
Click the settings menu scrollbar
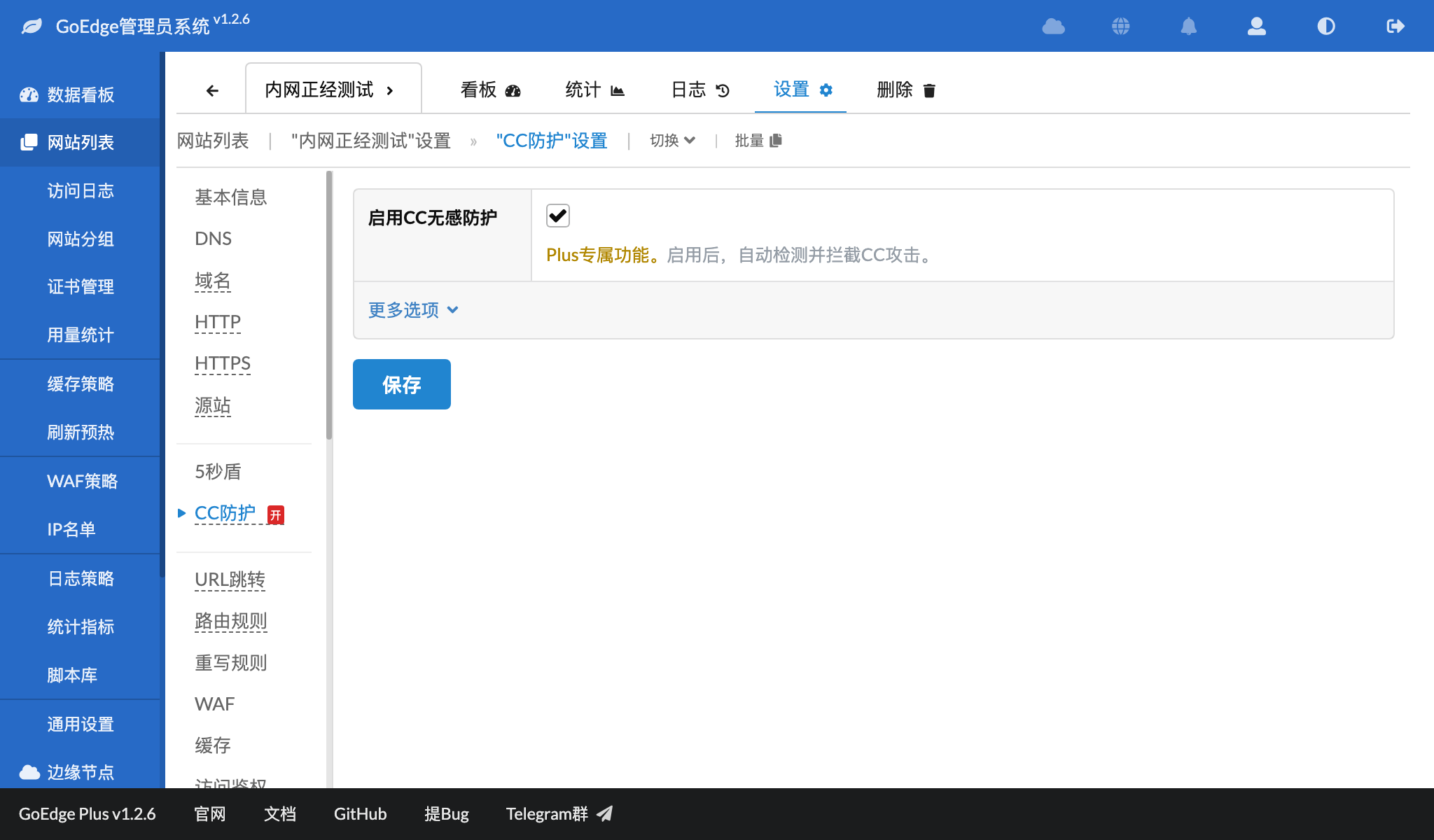pyautogui.click(x=329, y=305)
